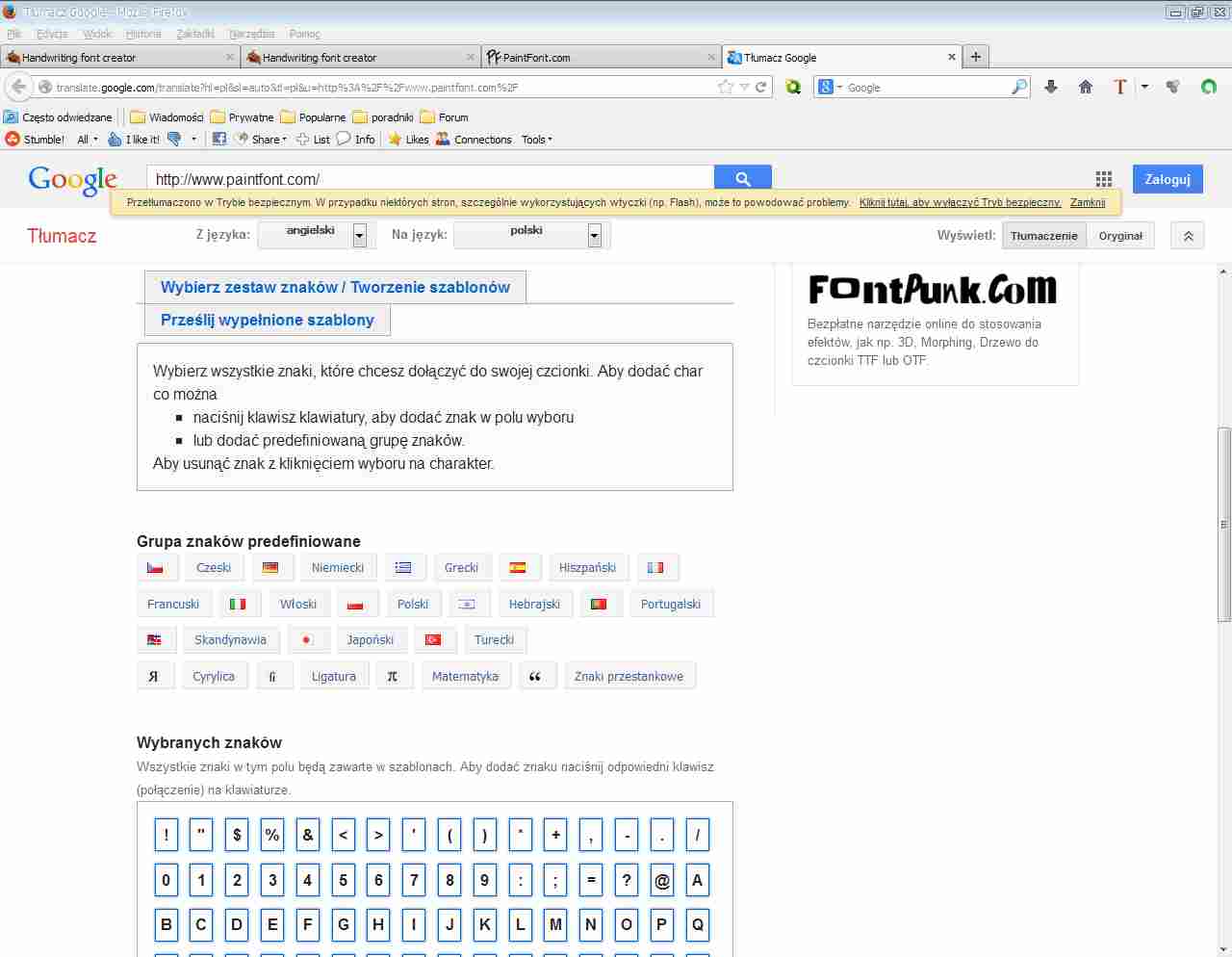Click the Zaloguj sign-in button
The image size is (1232, 957).
1167,179
